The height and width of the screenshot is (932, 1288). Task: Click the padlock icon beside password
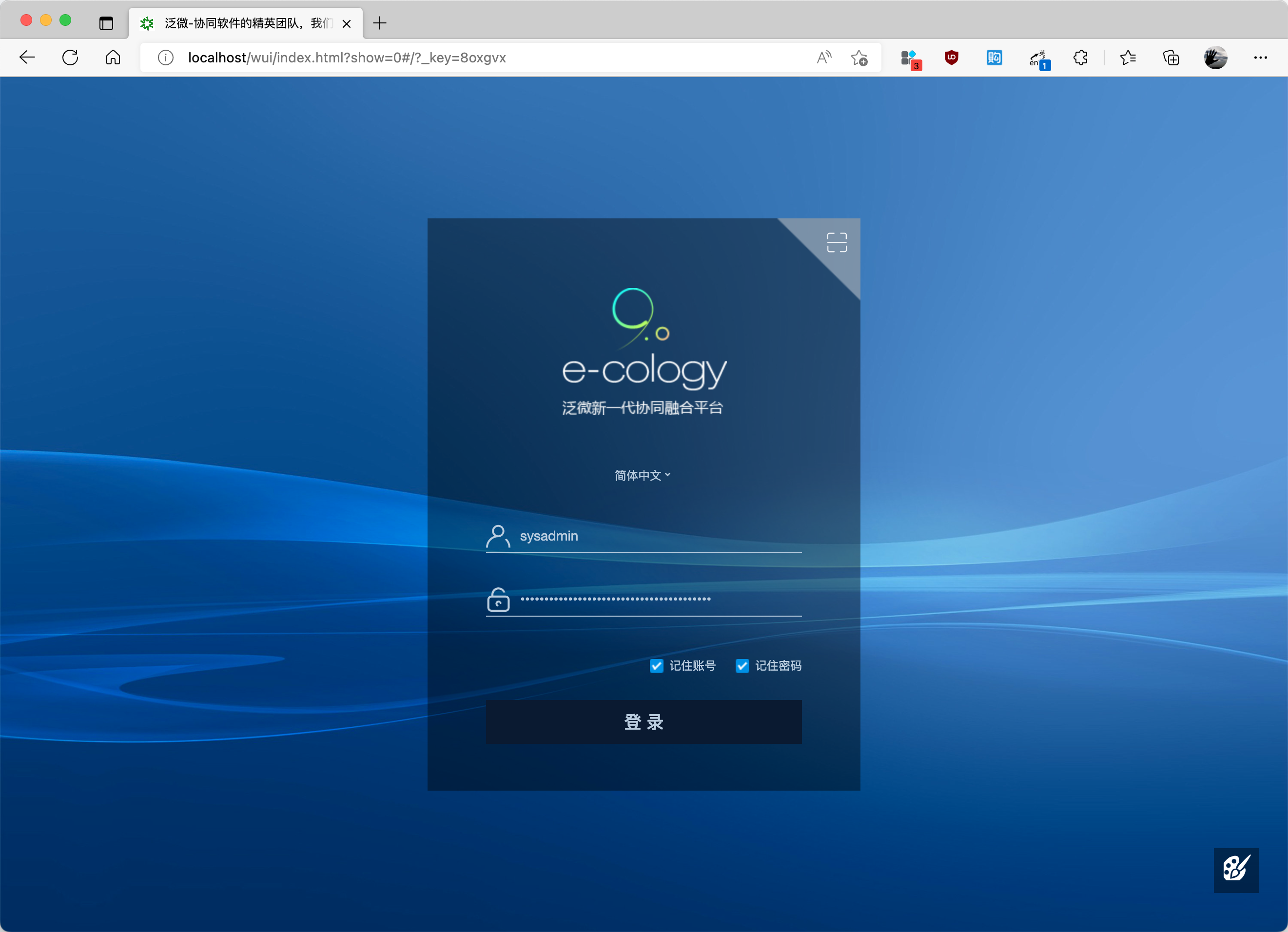pyautogui.click(x=498, y=600)
